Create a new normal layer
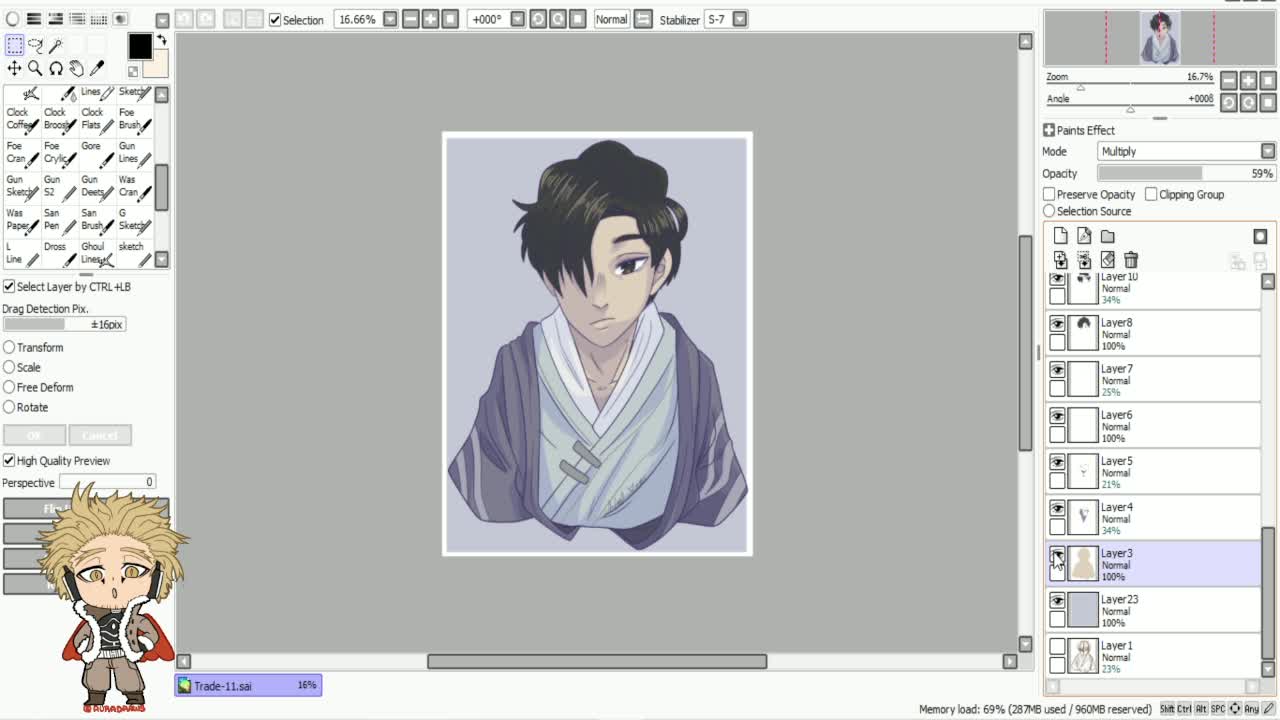The width and height of the screenshot is (1280, 720). (x=1060, y=236)
